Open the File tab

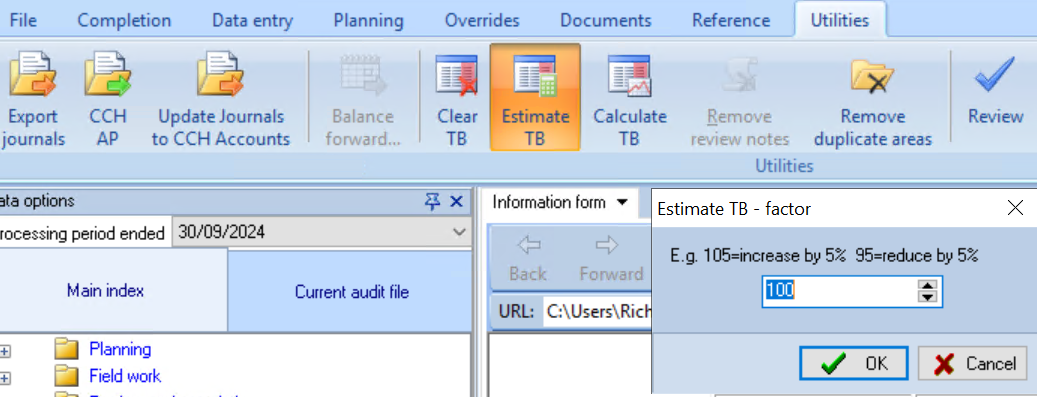click(23, 21)
